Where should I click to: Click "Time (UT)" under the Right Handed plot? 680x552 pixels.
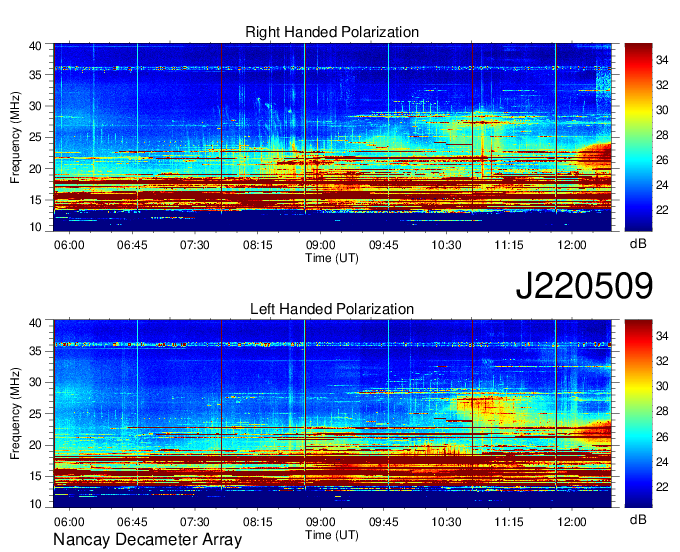click(332, 258)
